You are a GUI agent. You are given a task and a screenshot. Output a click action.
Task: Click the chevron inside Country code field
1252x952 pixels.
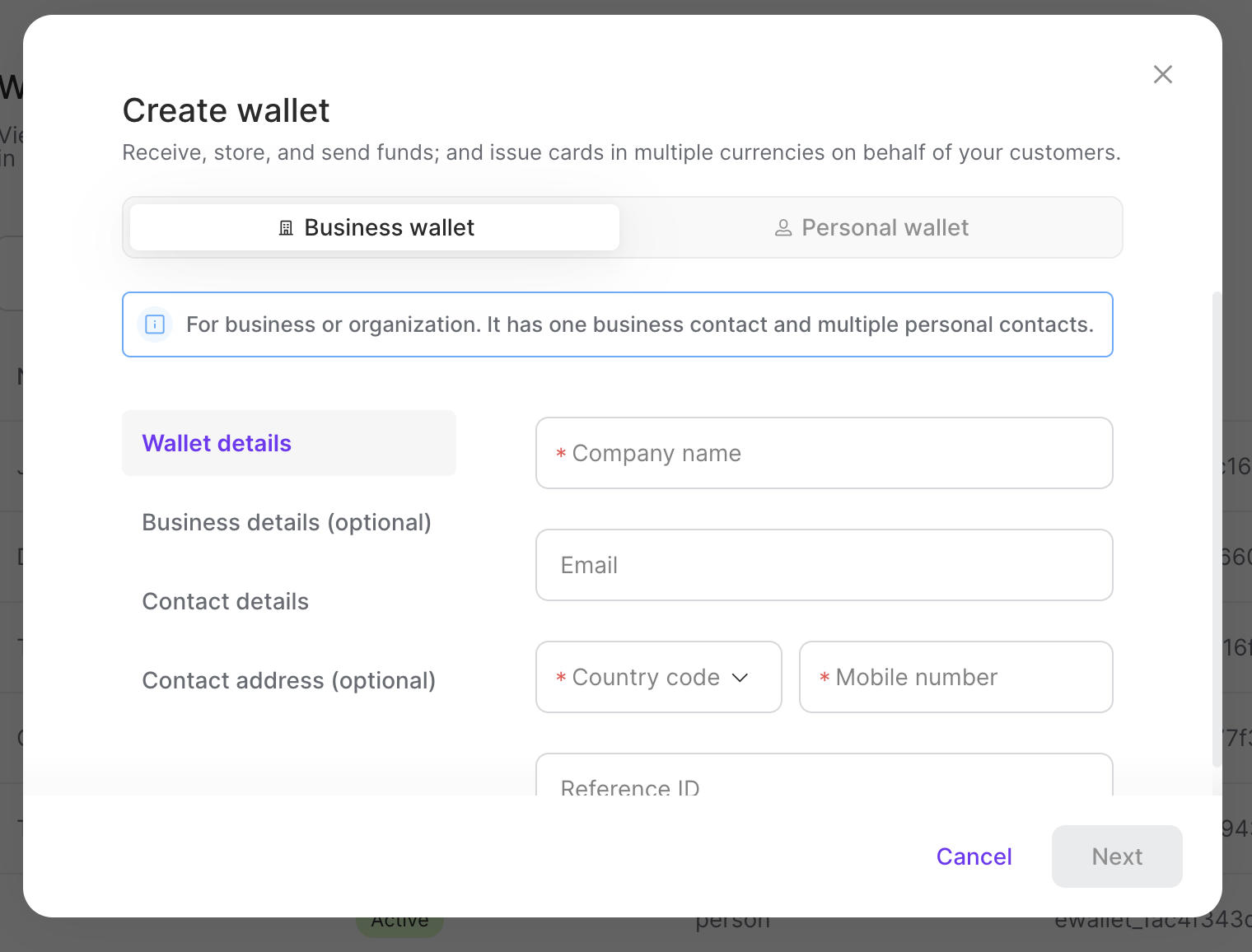740,678
